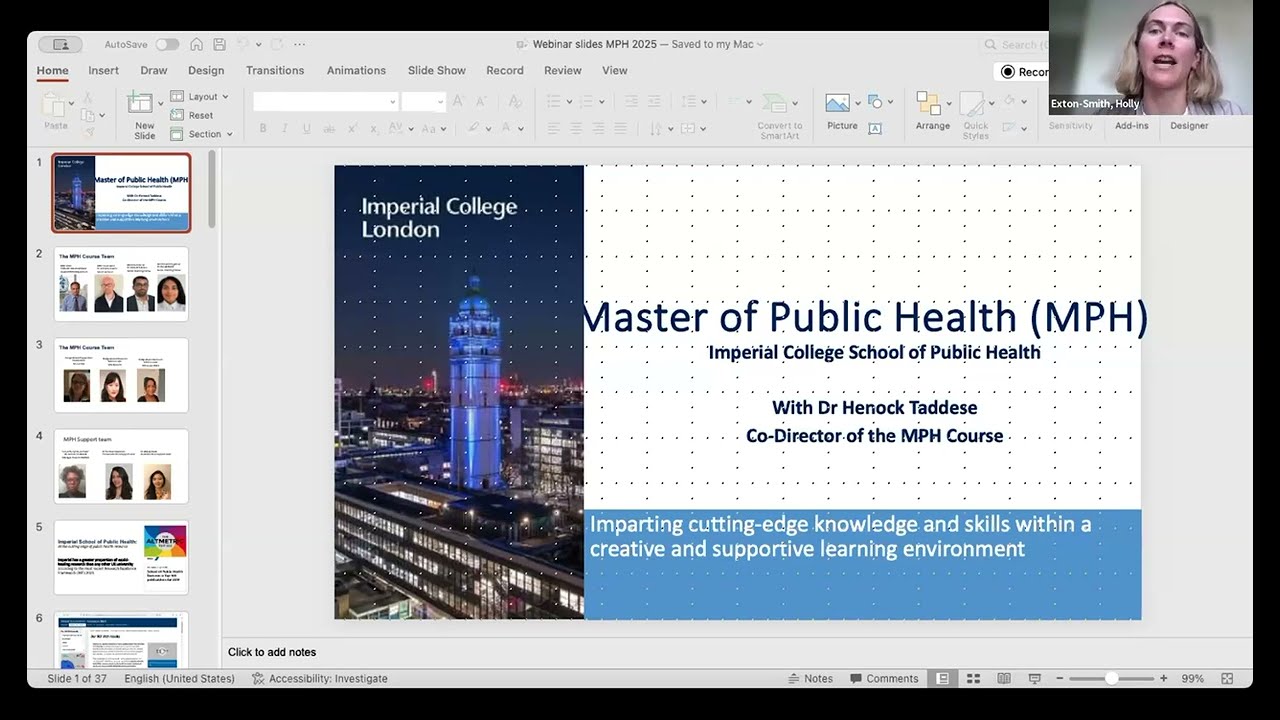The width and height of the screenshot is (1280, 720).
Task: Click the Fit slide to window icon
Action: click(x=1227, y=678)
